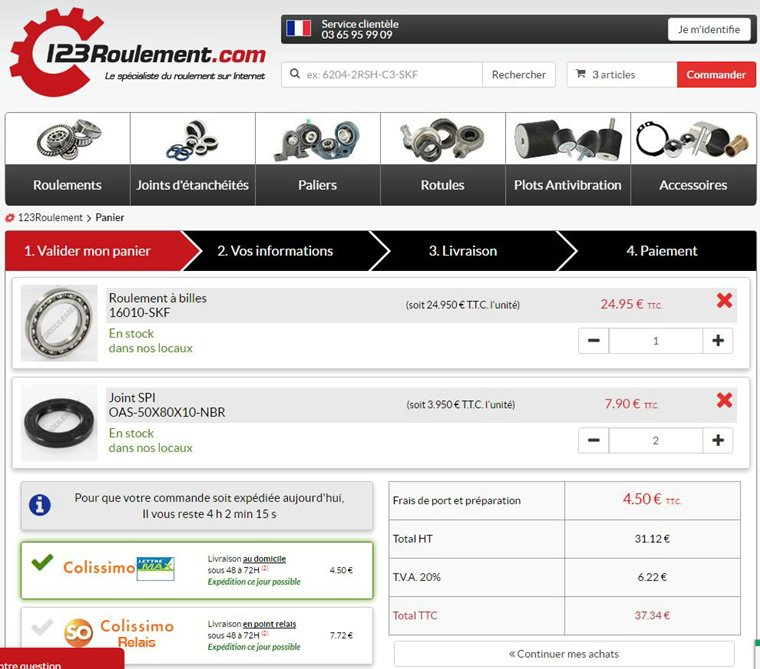Screen dimensions: 760x669
Task: Click the magnifier icon in search field
Action: point(295,74)
